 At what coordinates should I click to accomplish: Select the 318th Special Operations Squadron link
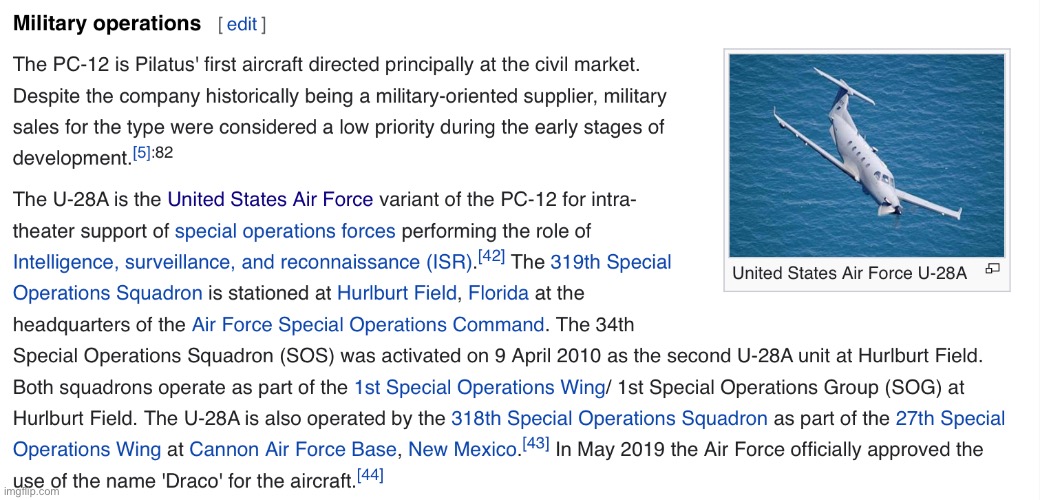coord(609,418)
